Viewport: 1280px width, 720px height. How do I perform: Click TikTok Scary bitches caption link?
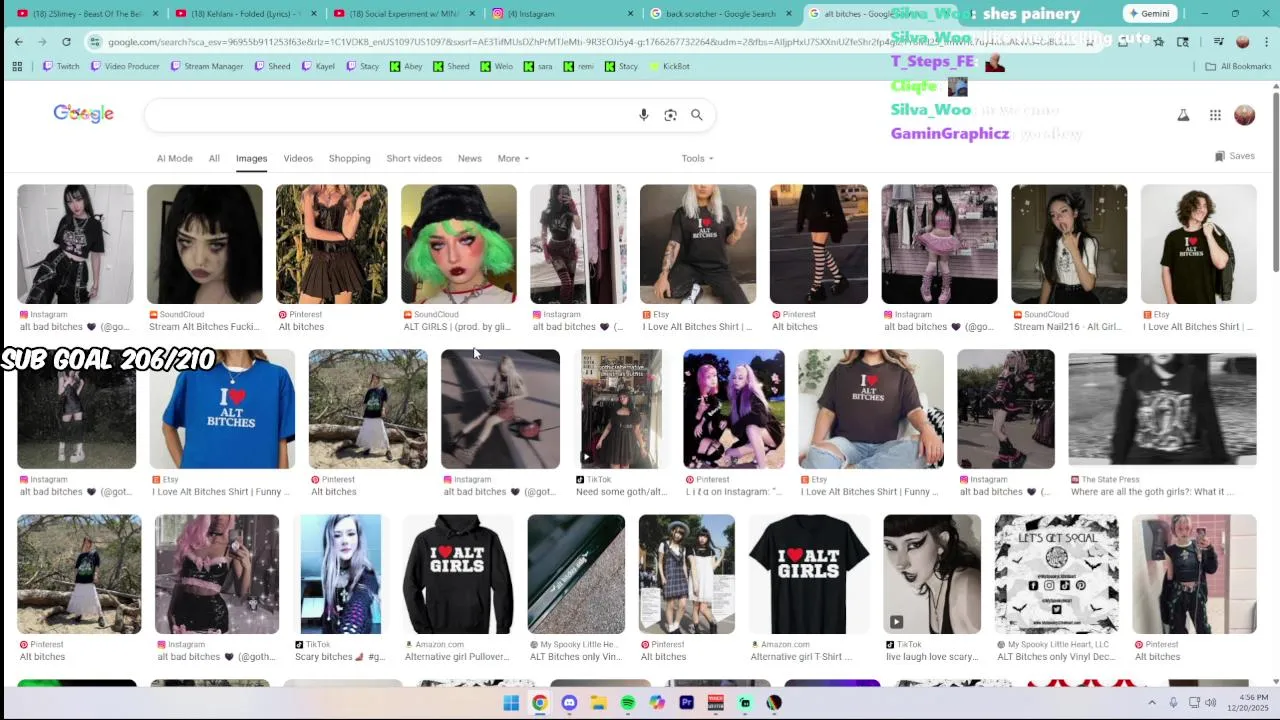coord(340,657)
